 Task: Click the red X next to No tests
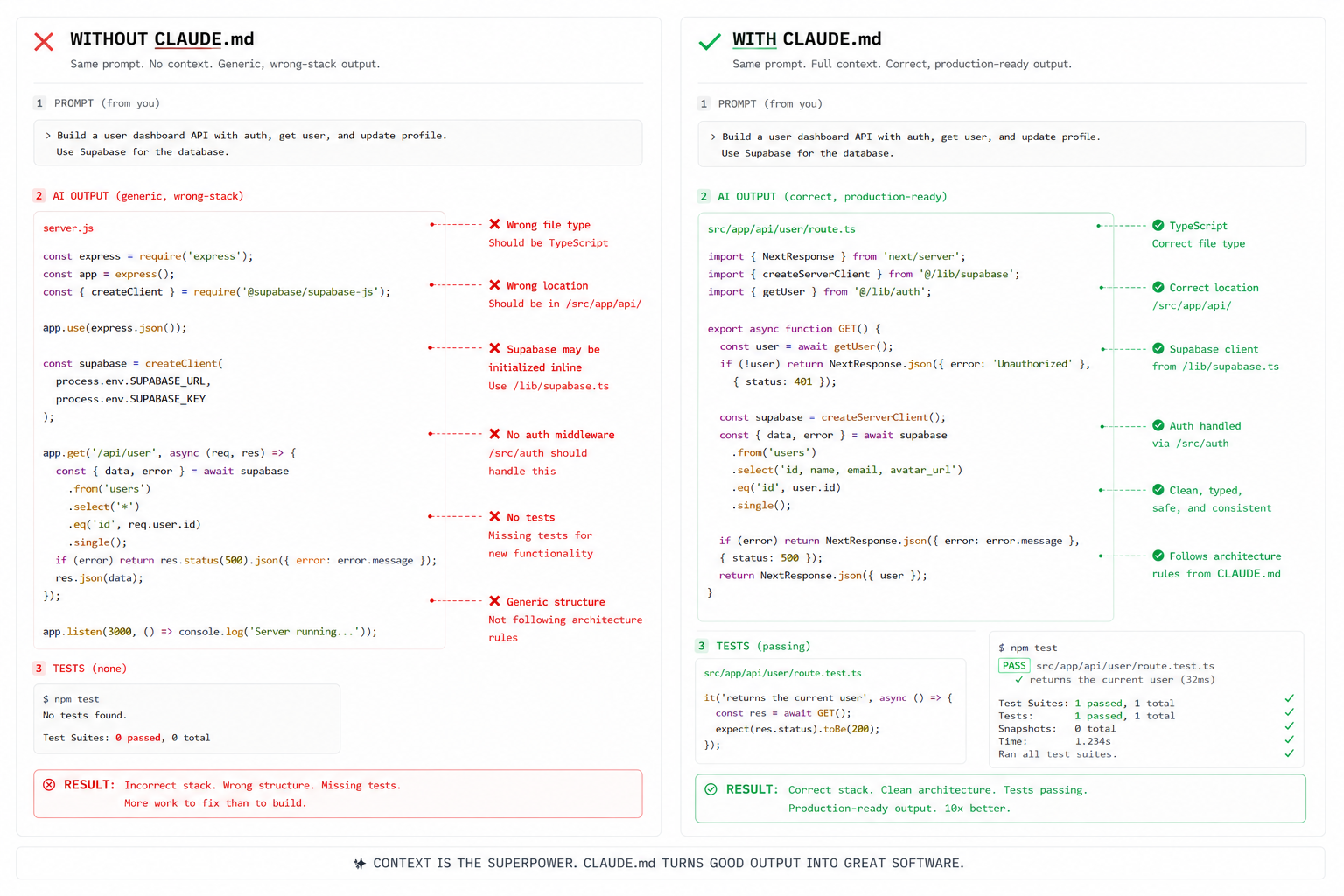495,516
